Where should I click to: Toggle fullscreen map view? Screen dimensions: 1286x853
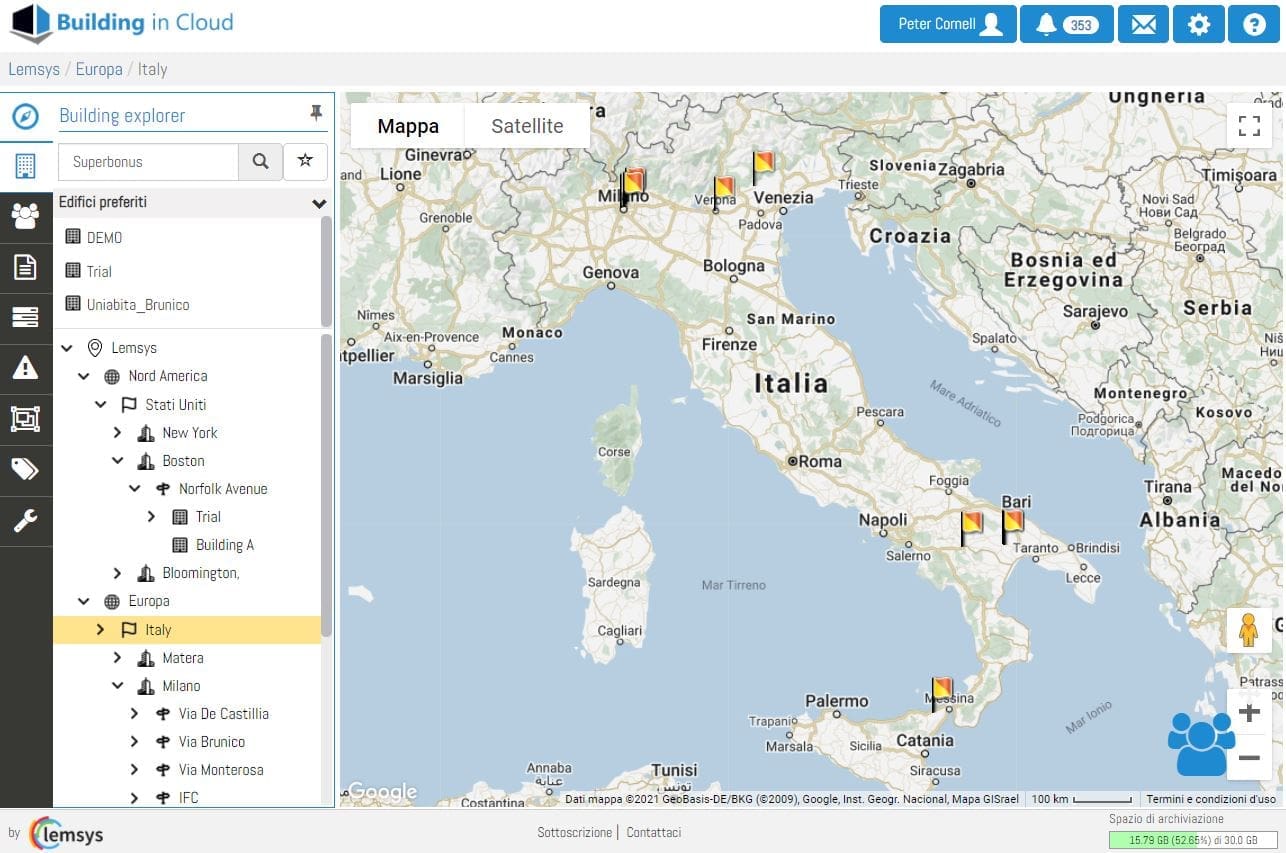(1249, 125)
